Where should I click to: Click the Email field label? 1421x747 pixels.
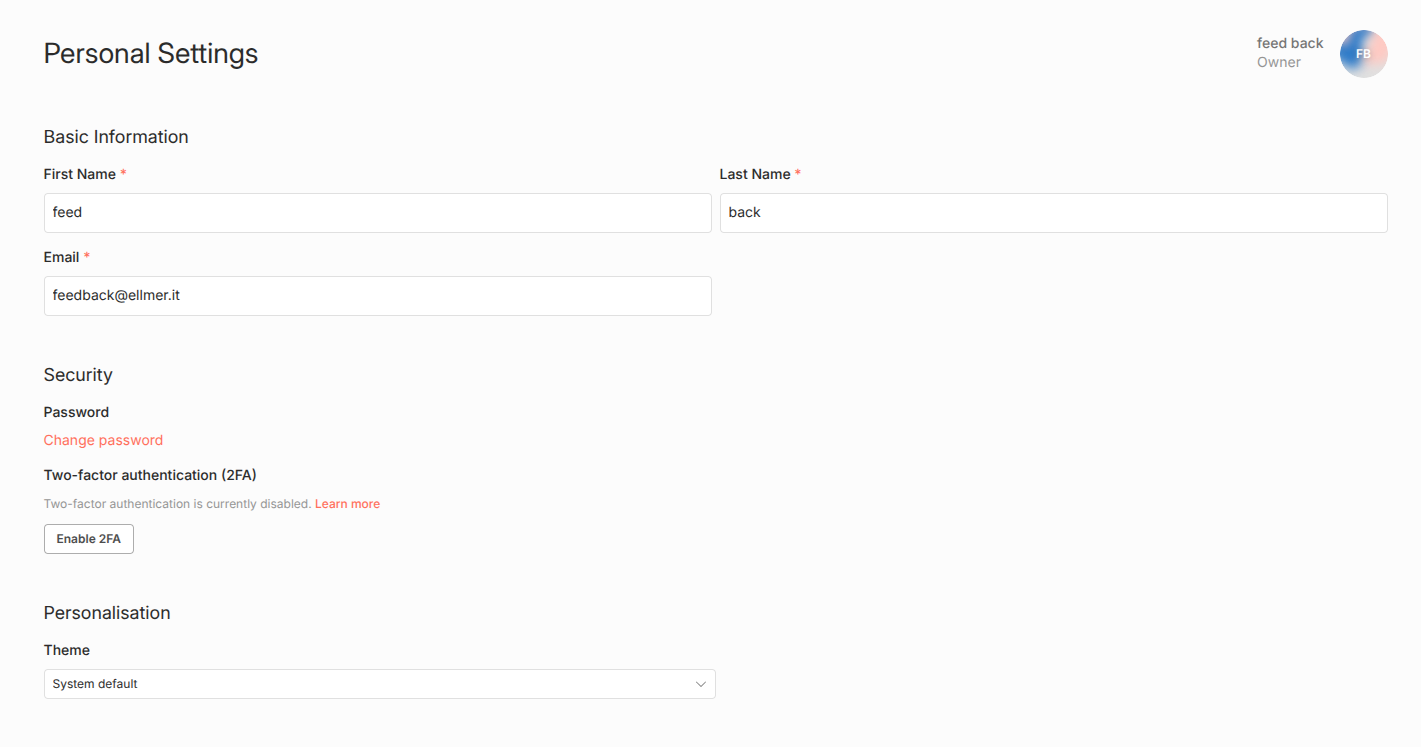pyautogui.click(x=61, y=257)
